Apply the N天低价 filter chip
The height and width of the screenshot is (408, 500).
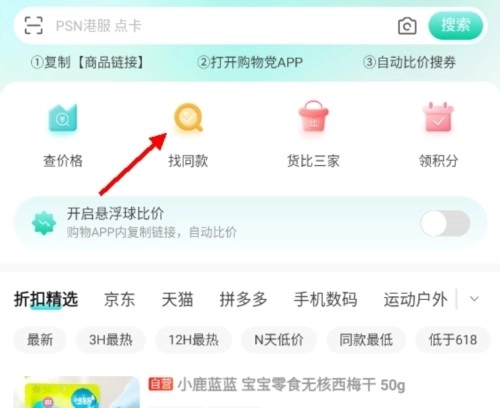(x=279, y=340)
